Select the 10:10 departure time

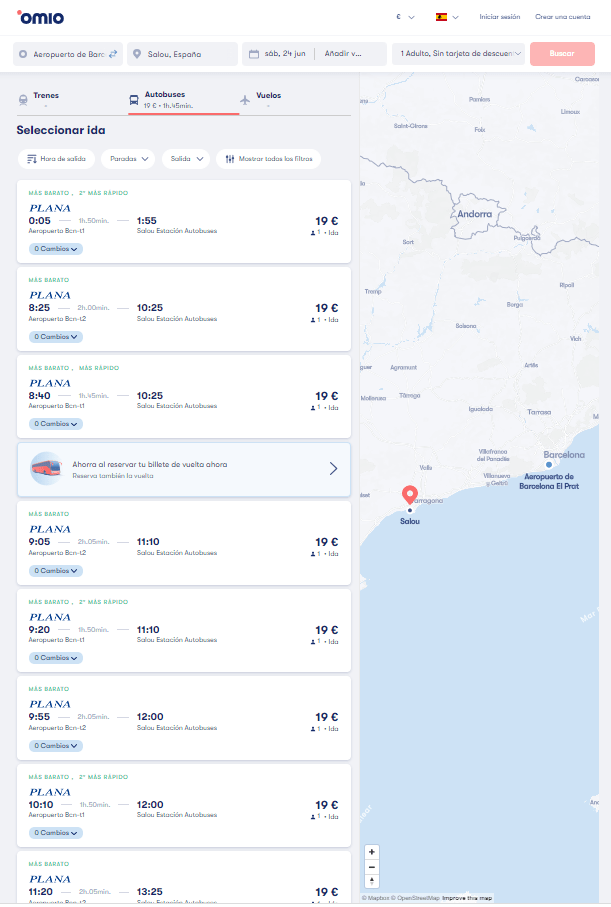click(41, 805)
